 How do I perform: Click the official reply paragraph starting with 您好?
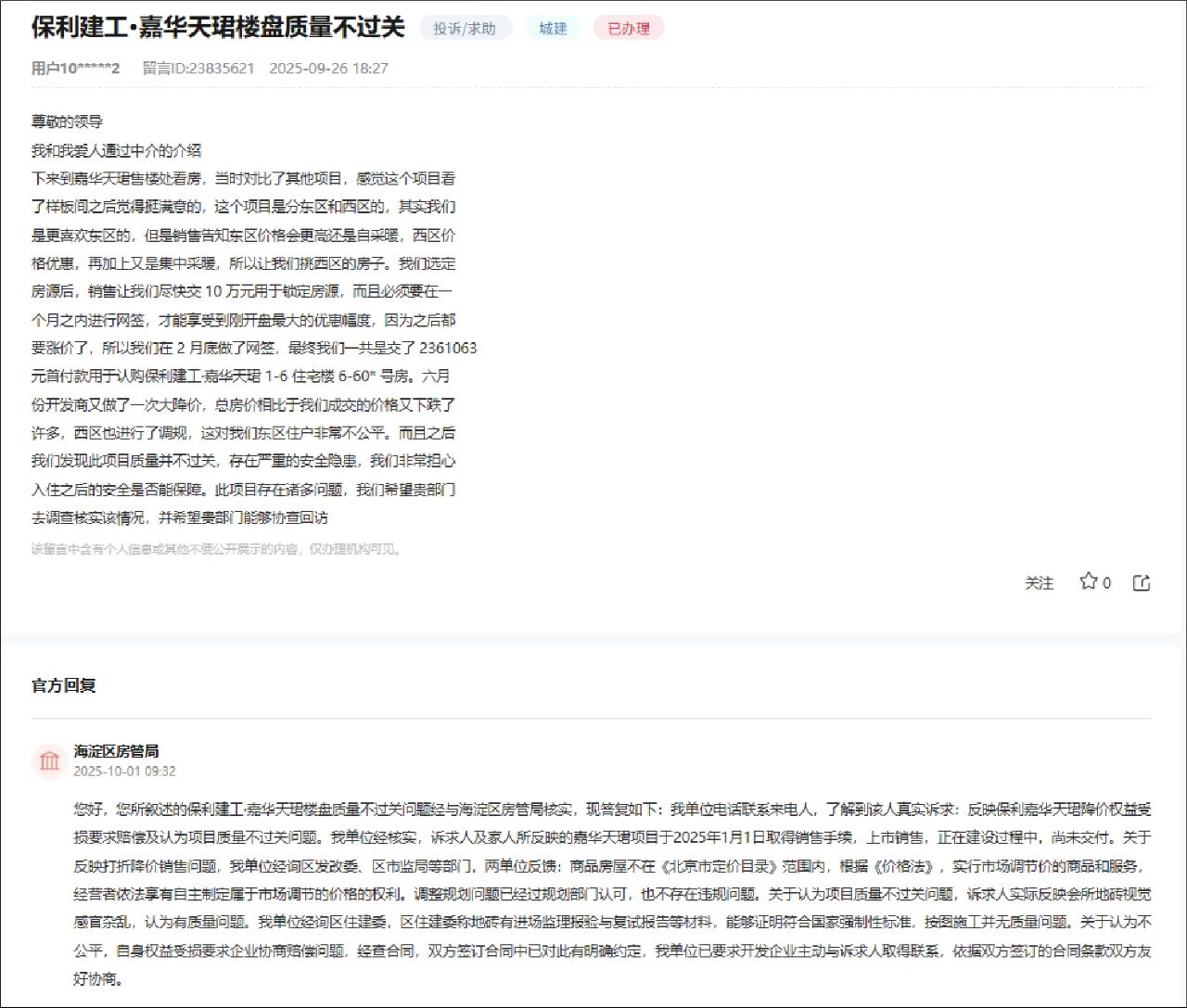click(612, 893)
